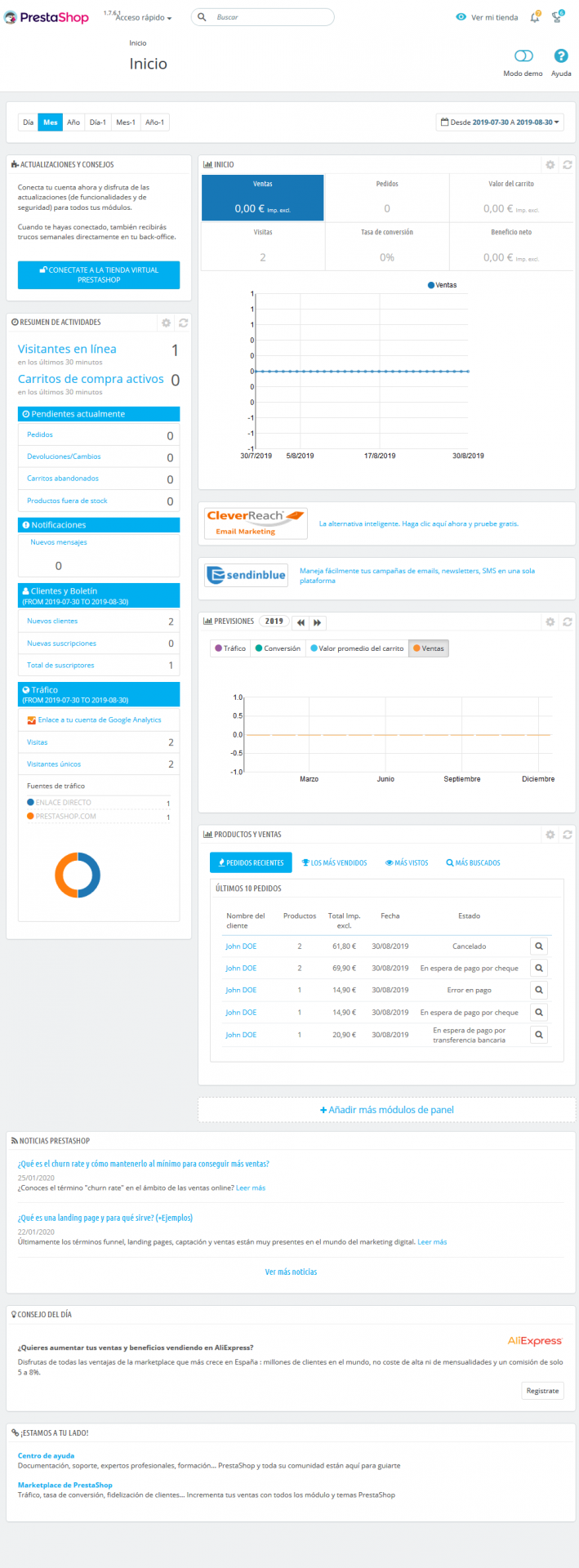Toggle the Conversión forecast series

pyautogui.click(x=278, y=648)
